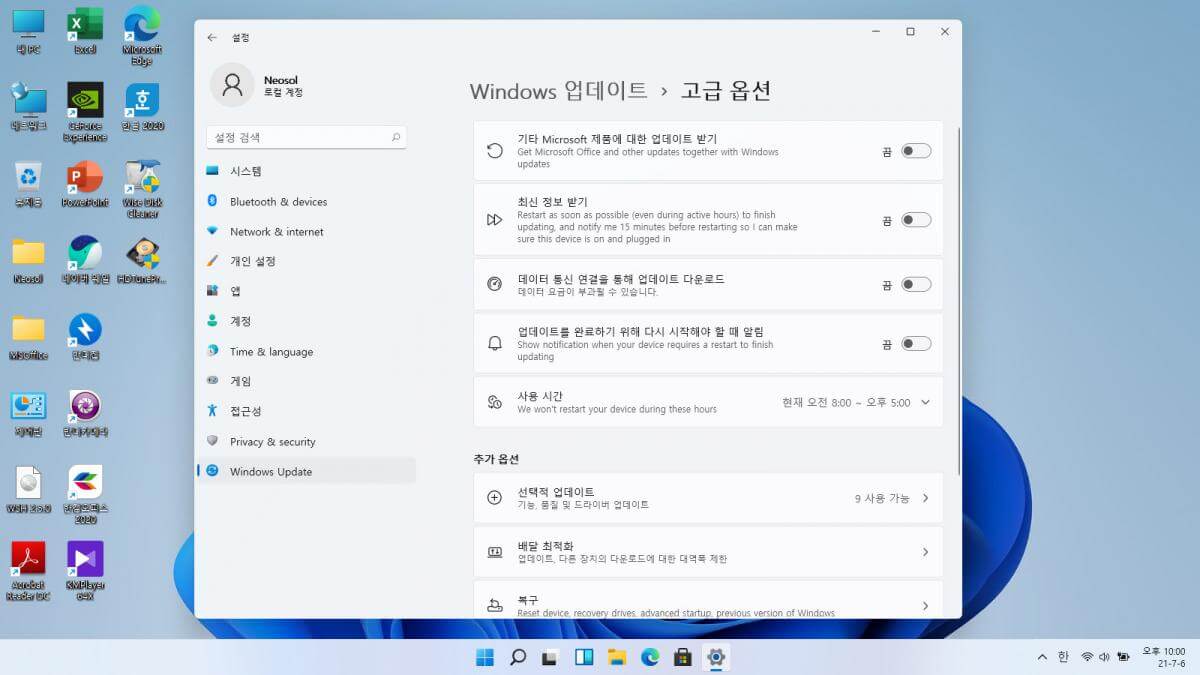The image size is (1200, 675).
Task: Open the Time & language globe icon
Action: pyautogui.click(x=212, y=351)
